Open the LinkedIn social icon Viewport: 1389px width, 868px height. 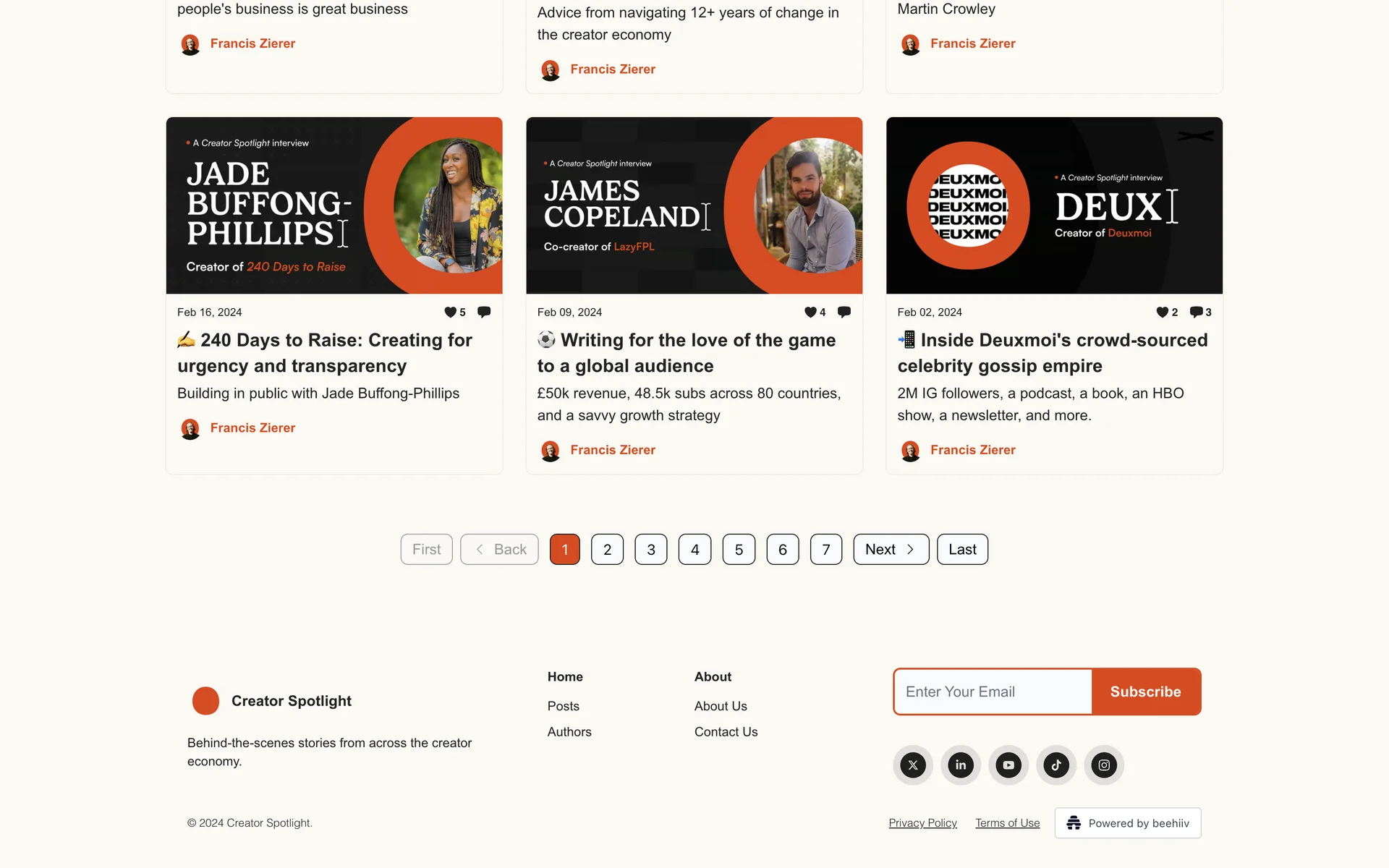tap(961, 765)
